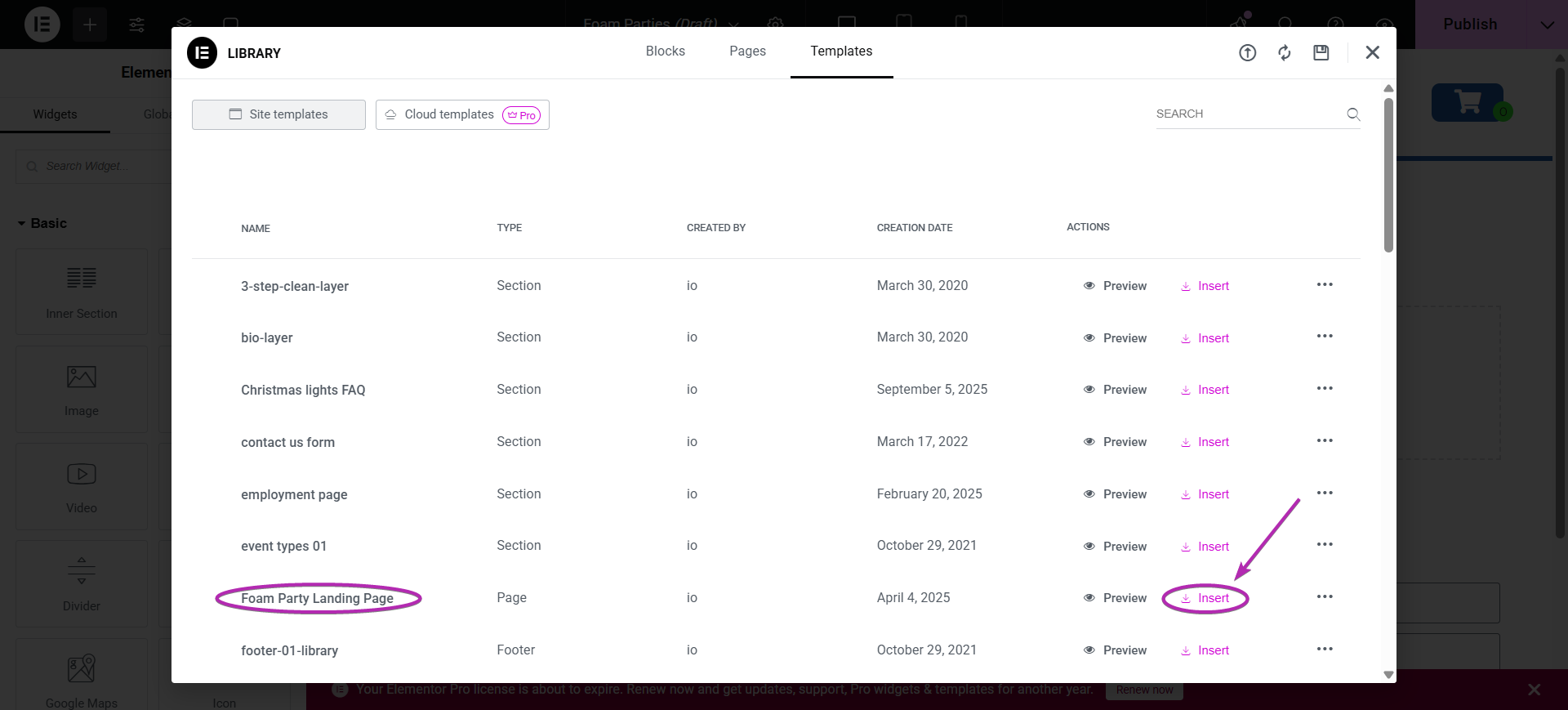Screen dimensions: 1568x710
Task: Preview the Christmas lights FAQ template
Action: (x=1115, y=390)
